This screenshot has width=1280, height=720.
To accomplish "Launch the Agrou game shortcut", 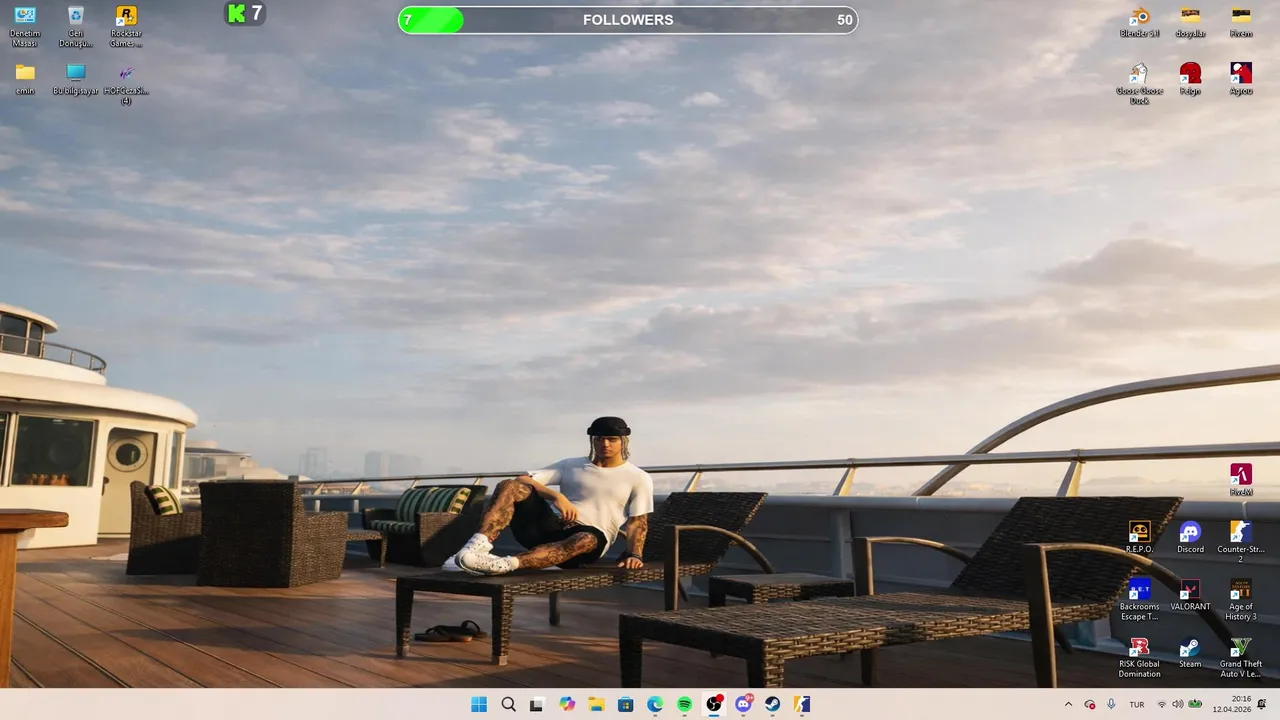I will (1241, 79).
